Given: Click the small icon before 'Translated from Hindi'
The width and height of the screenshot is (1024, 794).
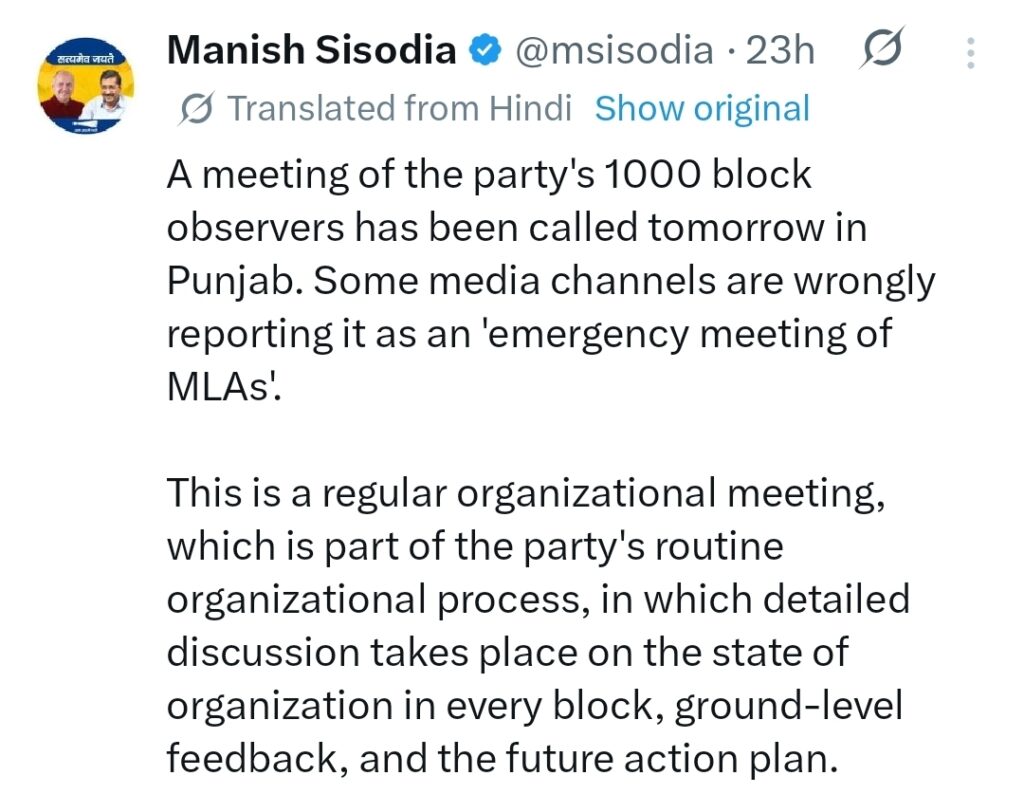Looking at the screenshot, I should (196, 108).
